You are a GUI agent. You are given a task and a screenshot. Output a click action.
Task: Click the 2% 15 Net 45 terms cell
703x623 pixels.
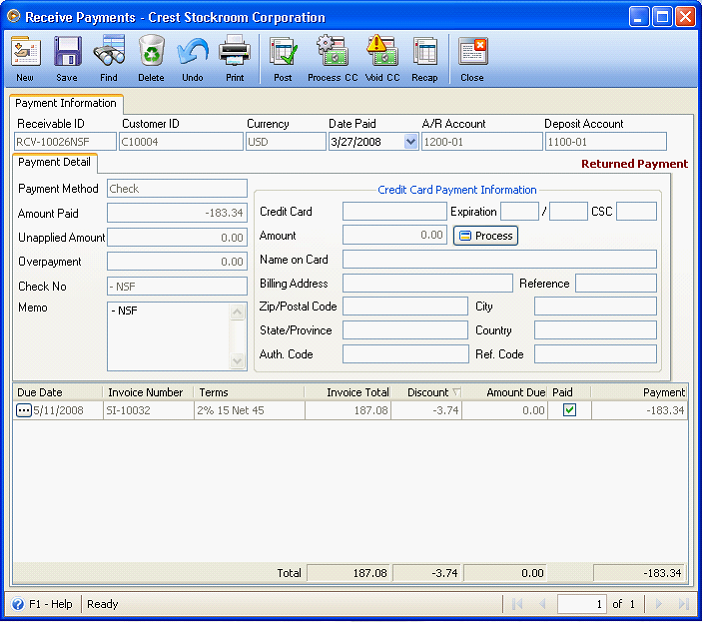249,410
